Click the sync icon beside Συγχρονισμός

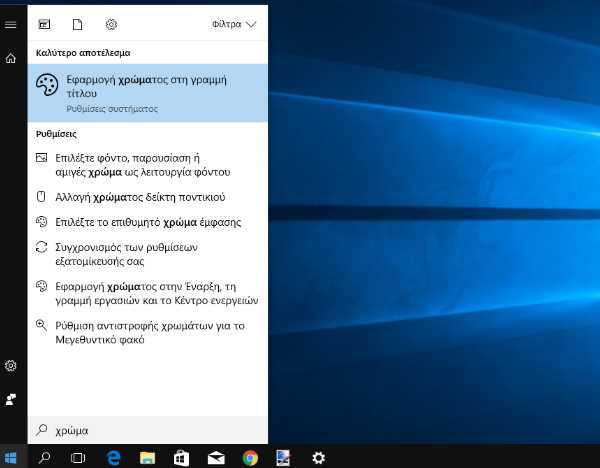point(41,247)
